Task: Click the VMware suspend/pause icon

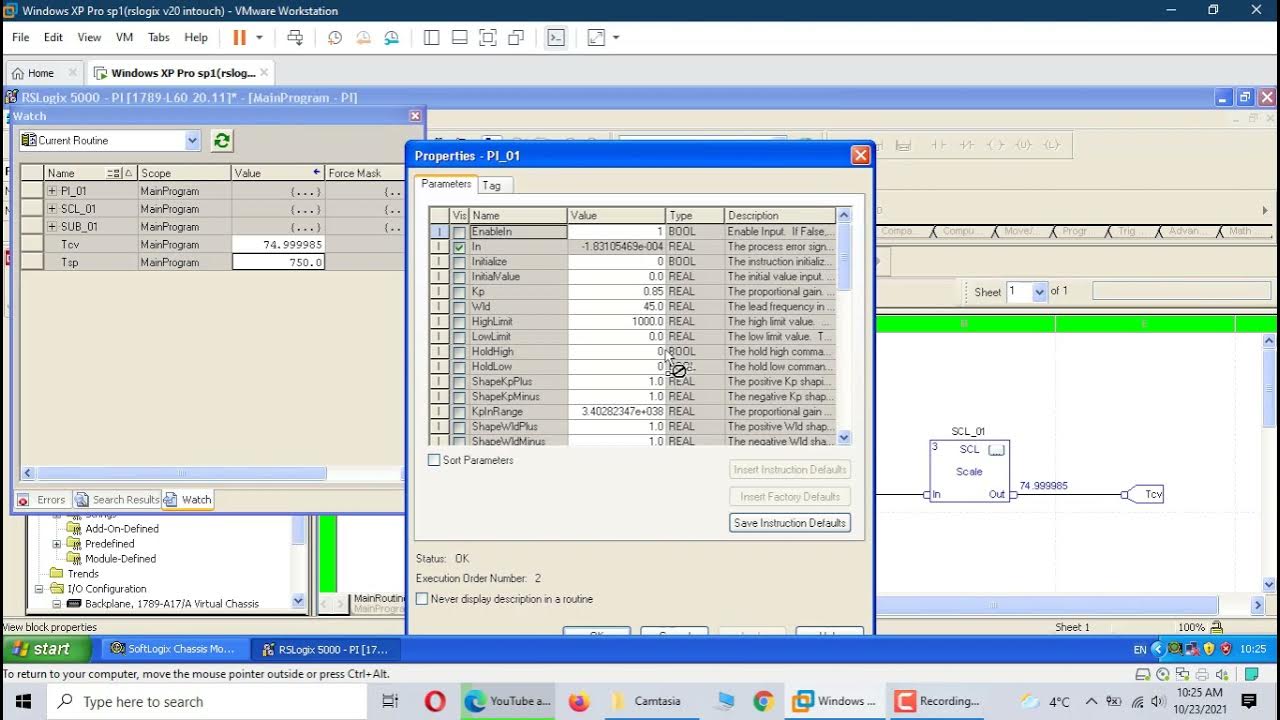Action: click(239, 37)
